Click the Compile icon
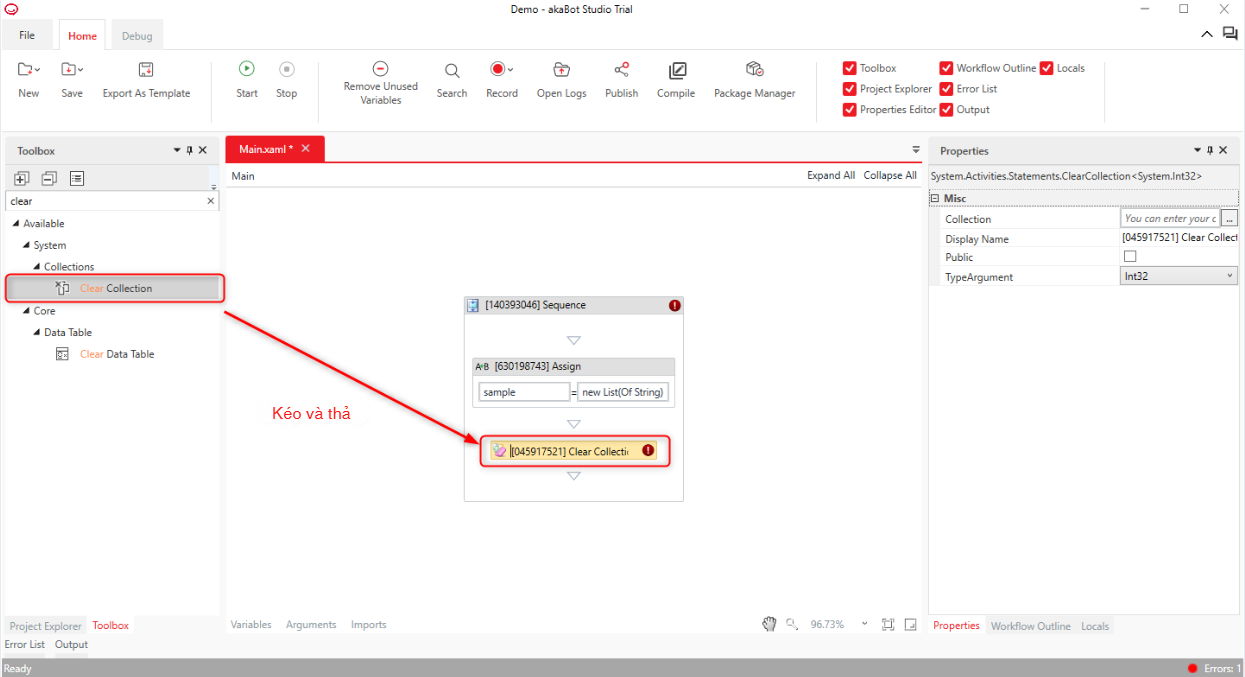Viewport: 1245px width, 677px height. click(677, 70)
